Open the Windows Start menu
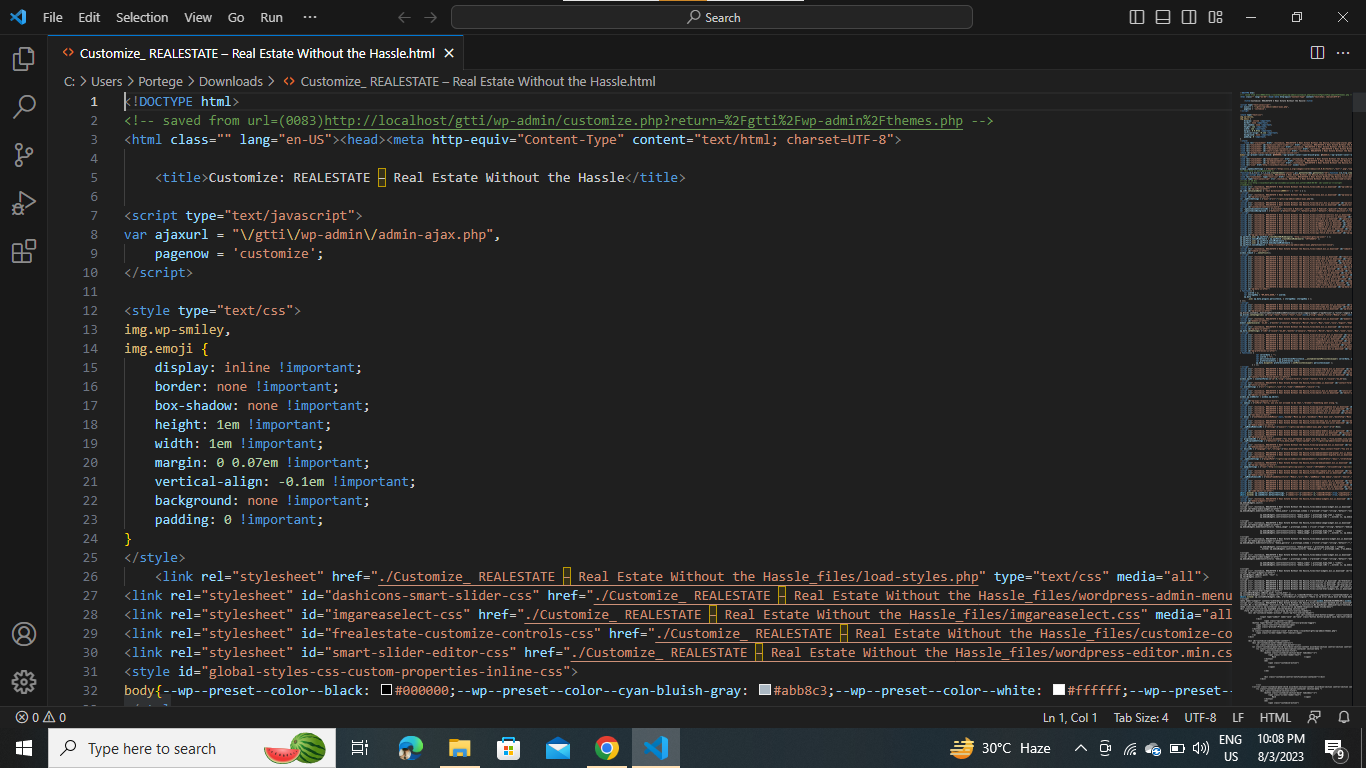Viewport: 1366px width, 768px height. tap(24, 748)
